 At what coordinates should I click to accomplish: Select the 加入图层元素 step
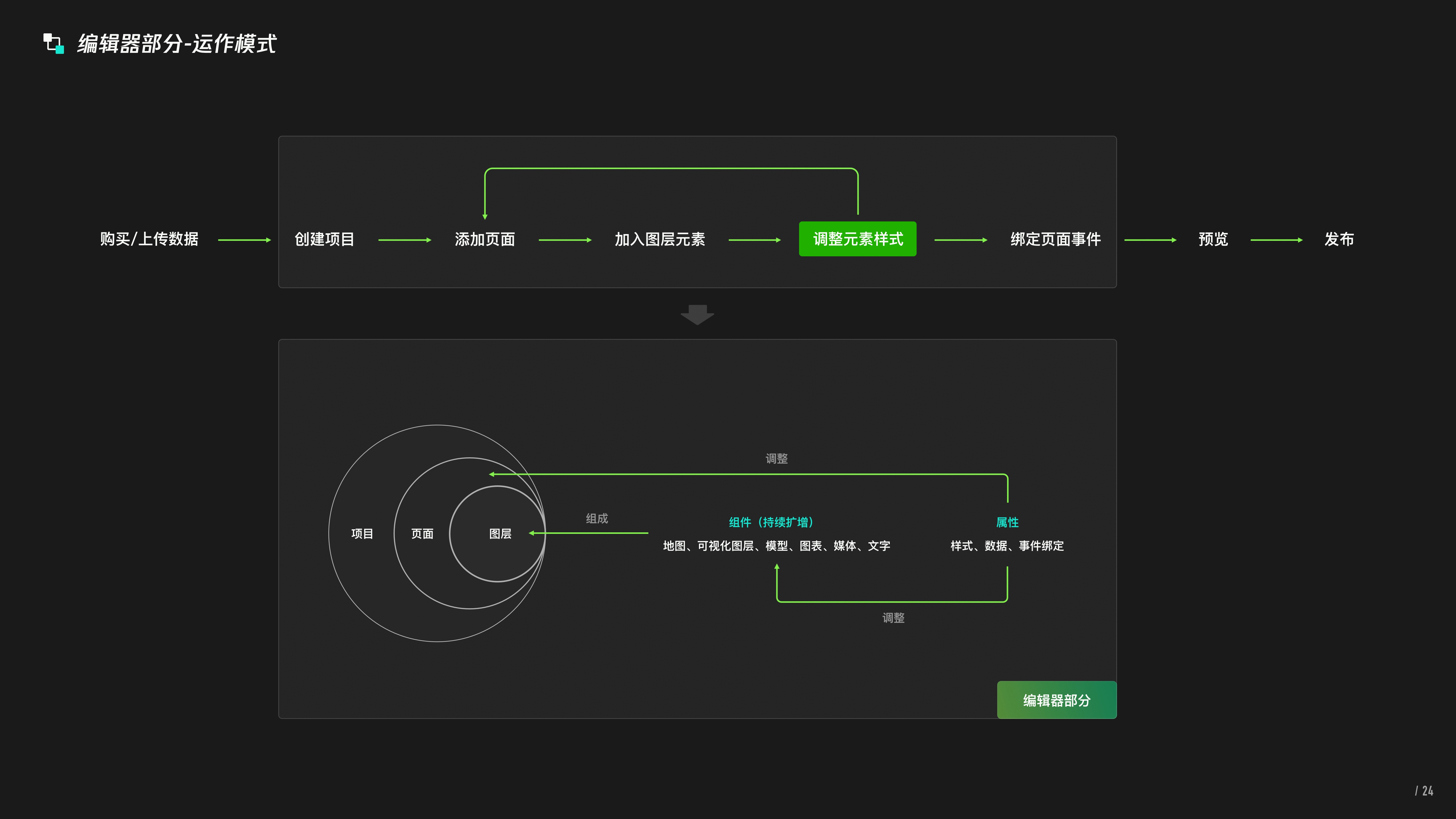point(659,239)
